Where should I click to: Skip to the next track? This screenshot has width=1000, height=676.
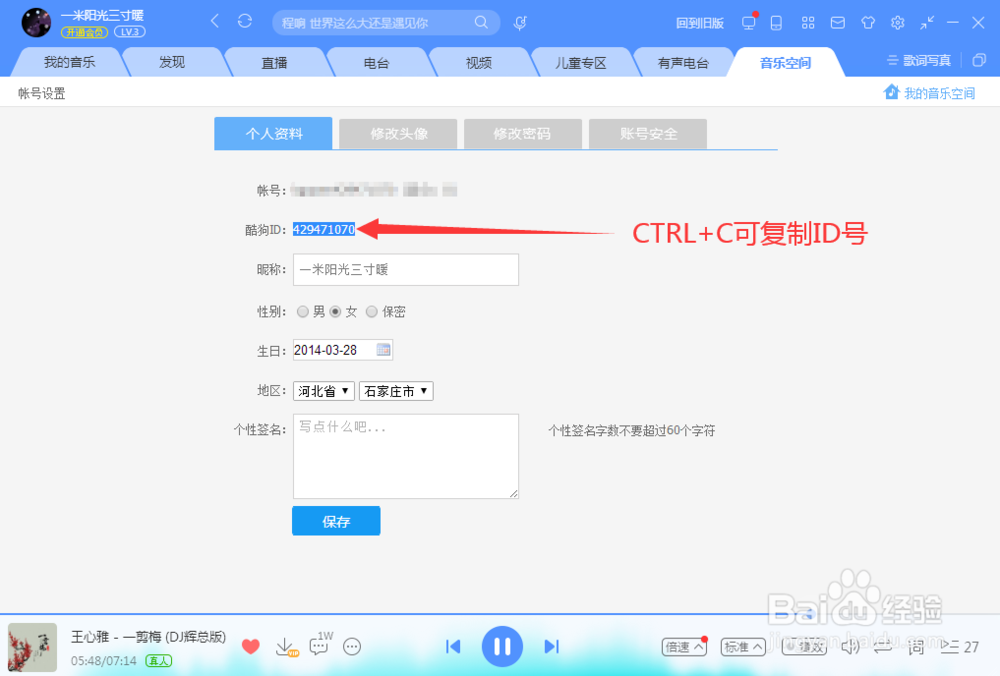coord(552,647)
